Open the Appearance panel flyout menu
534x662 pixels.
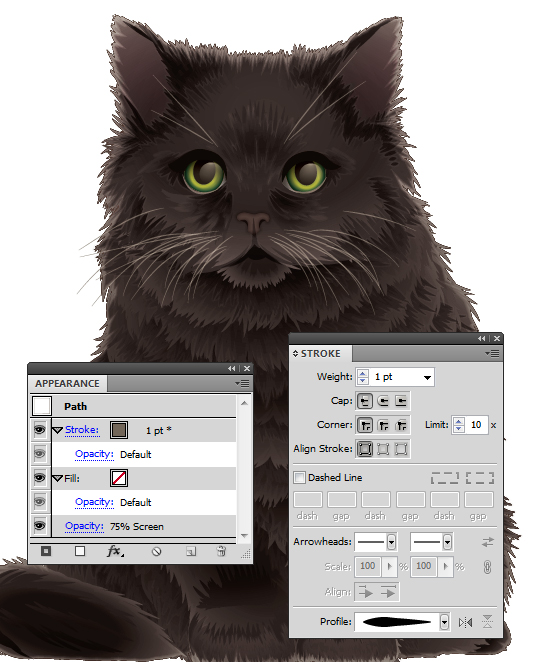(x=243, y=383)
